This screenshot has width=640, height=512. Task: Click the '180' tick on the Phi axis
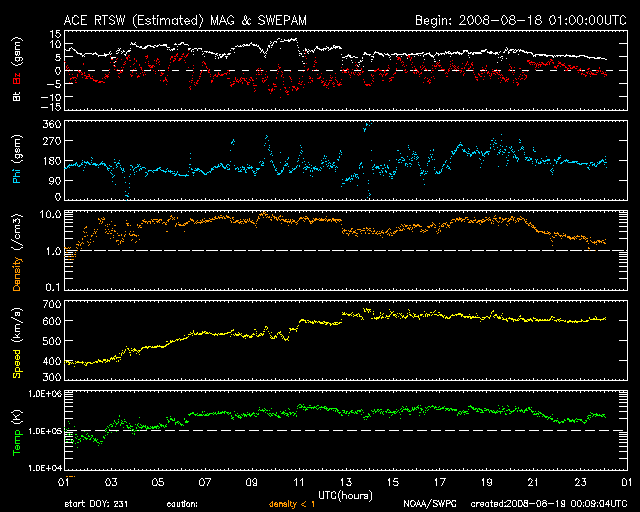(x=52, y=161)
